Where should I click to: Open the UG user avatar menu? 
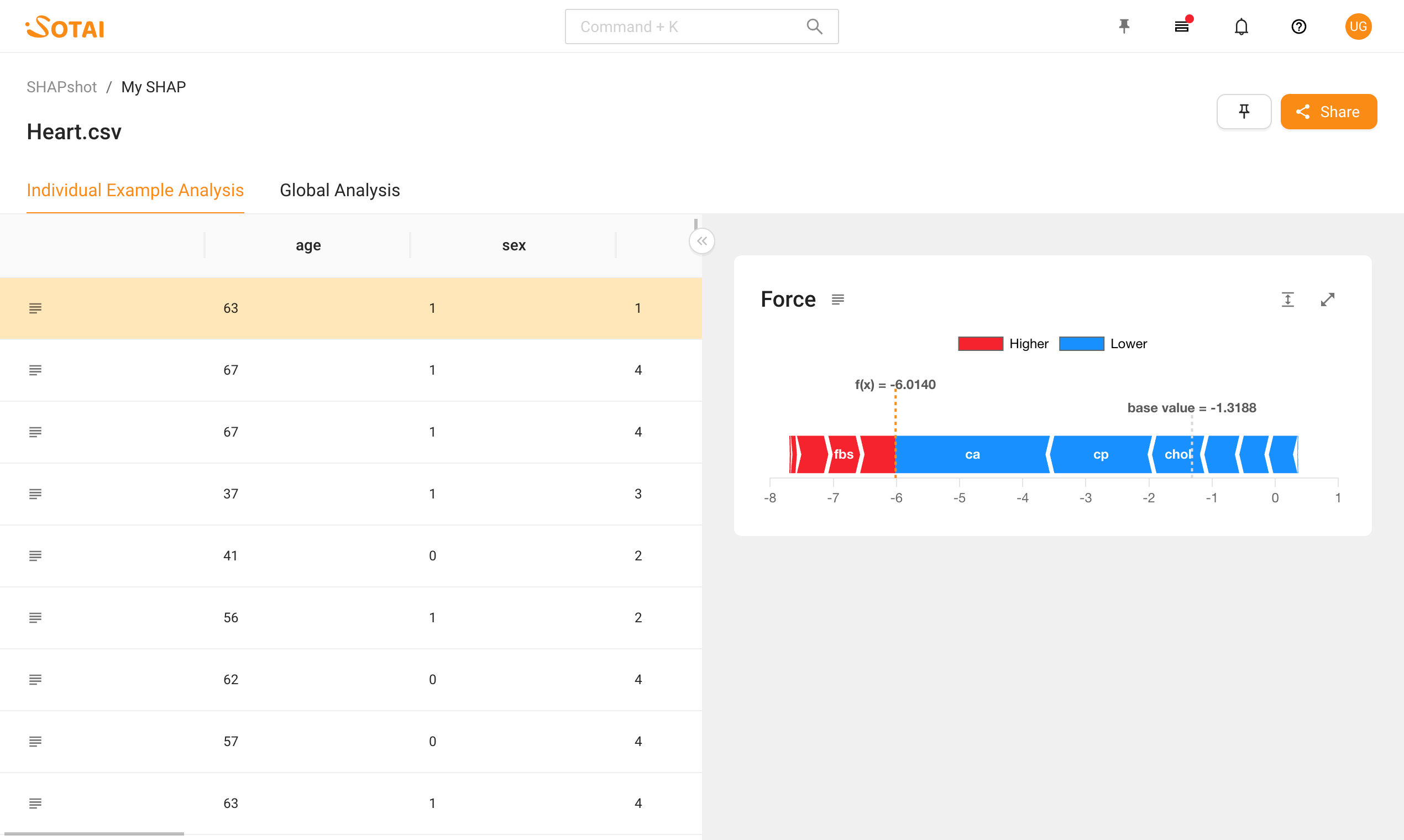pyautogui.click(x=1358, y=27)
